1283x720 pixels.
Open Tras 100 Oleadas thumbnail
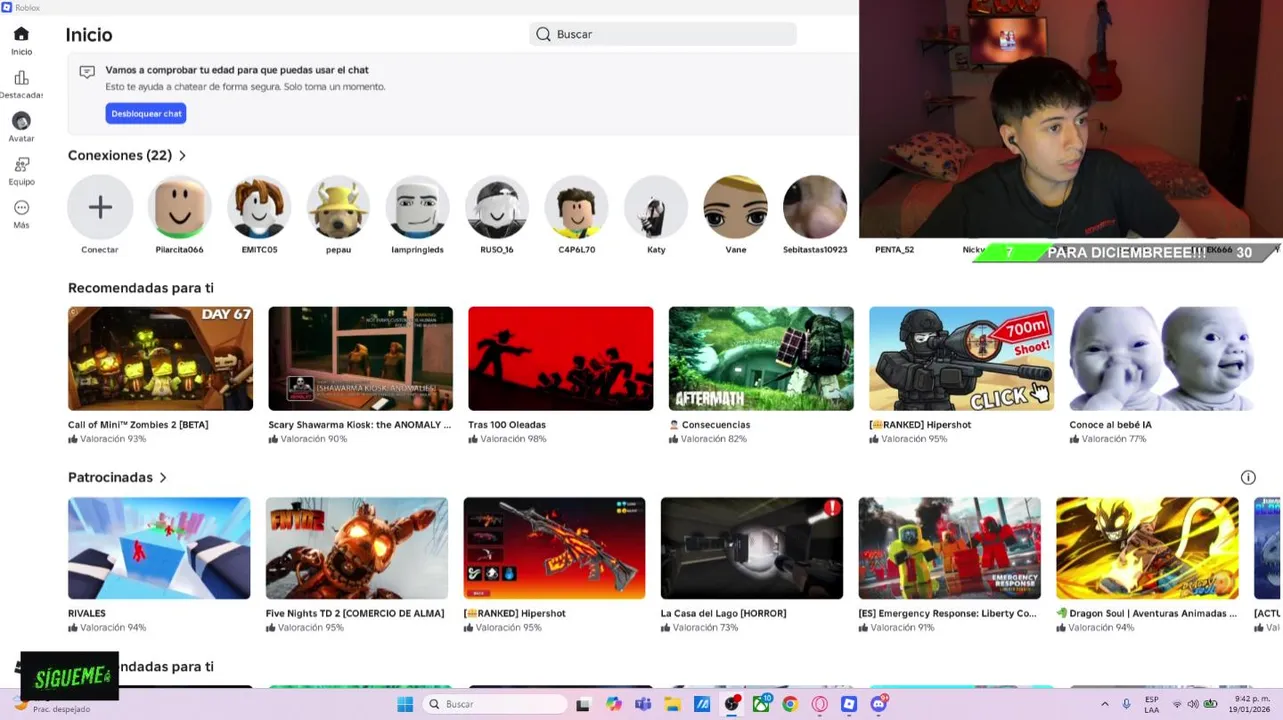(560, 358)
